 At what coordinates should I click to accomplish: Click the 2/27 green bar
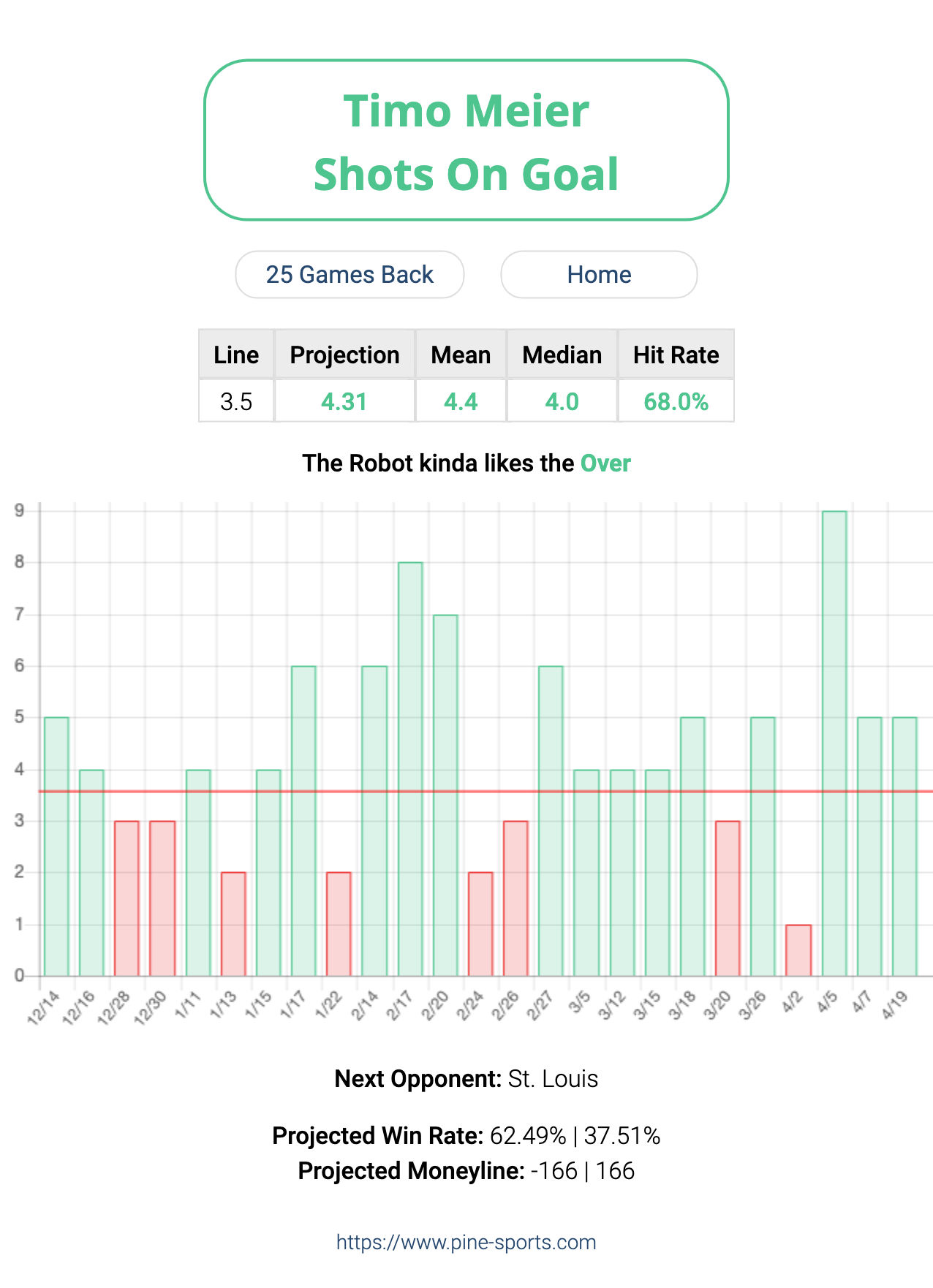pyautogui.click(x=551, y=821)
